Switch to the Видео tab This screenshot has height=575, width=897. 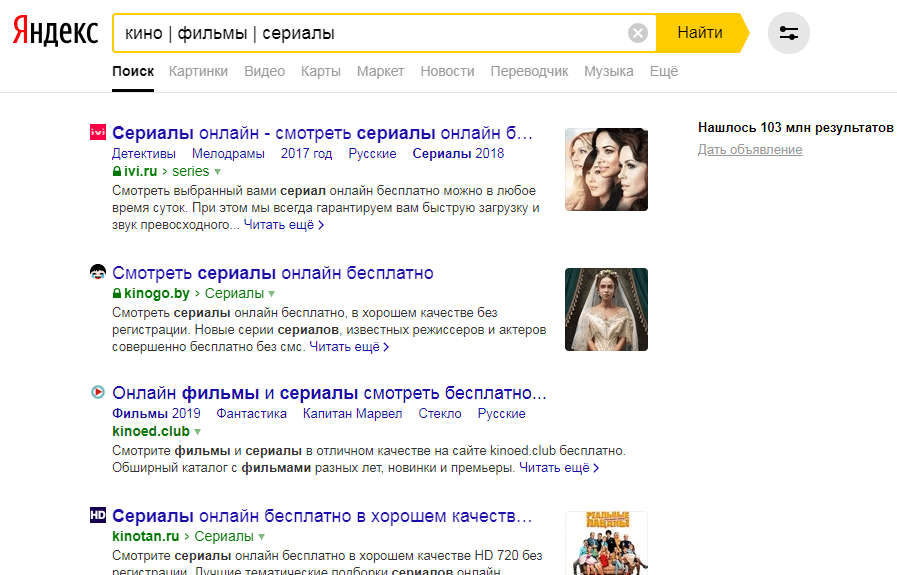[x=264, y=72]
